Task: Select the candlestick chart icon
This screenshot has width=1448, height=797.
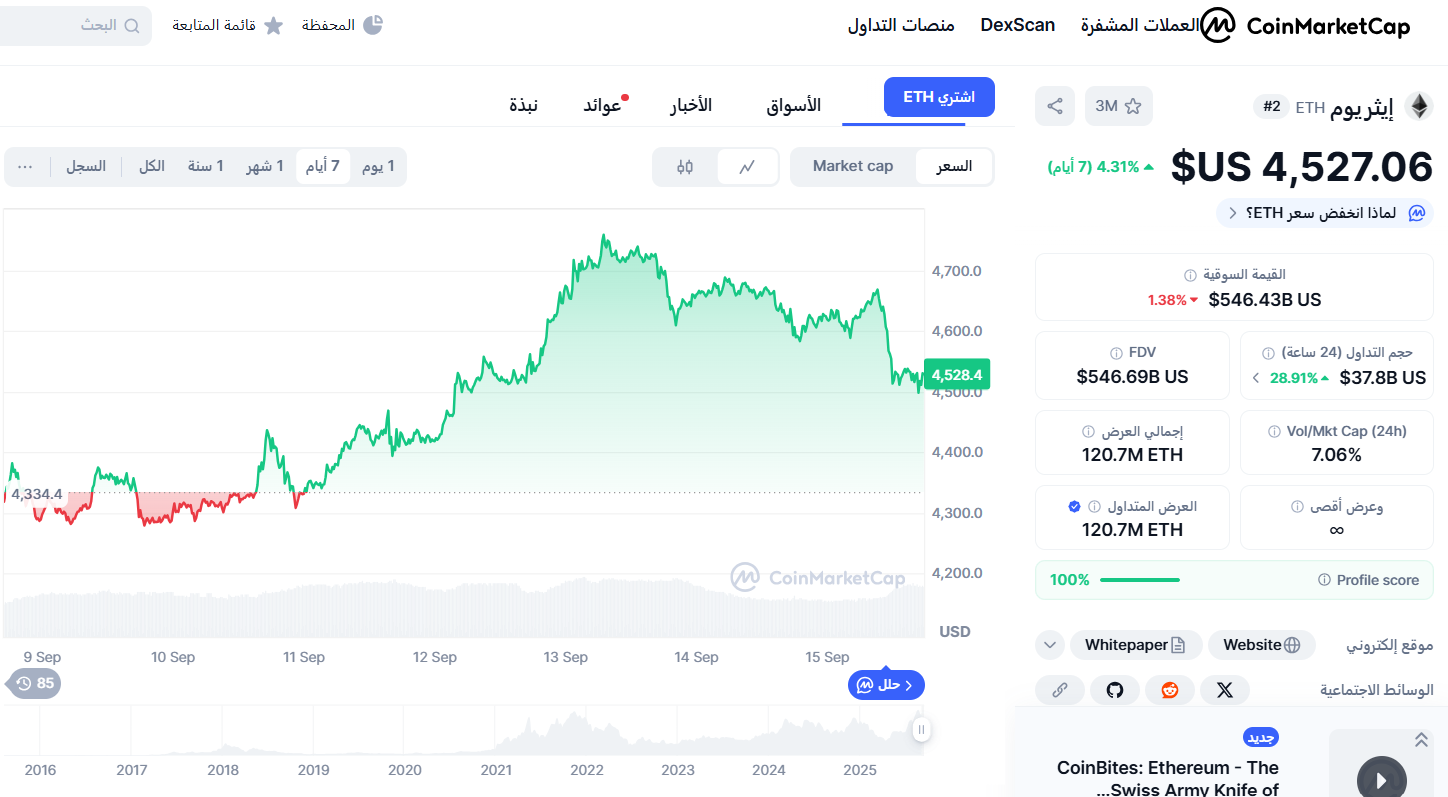Action: pyautogui.click(x=686, y=166)
